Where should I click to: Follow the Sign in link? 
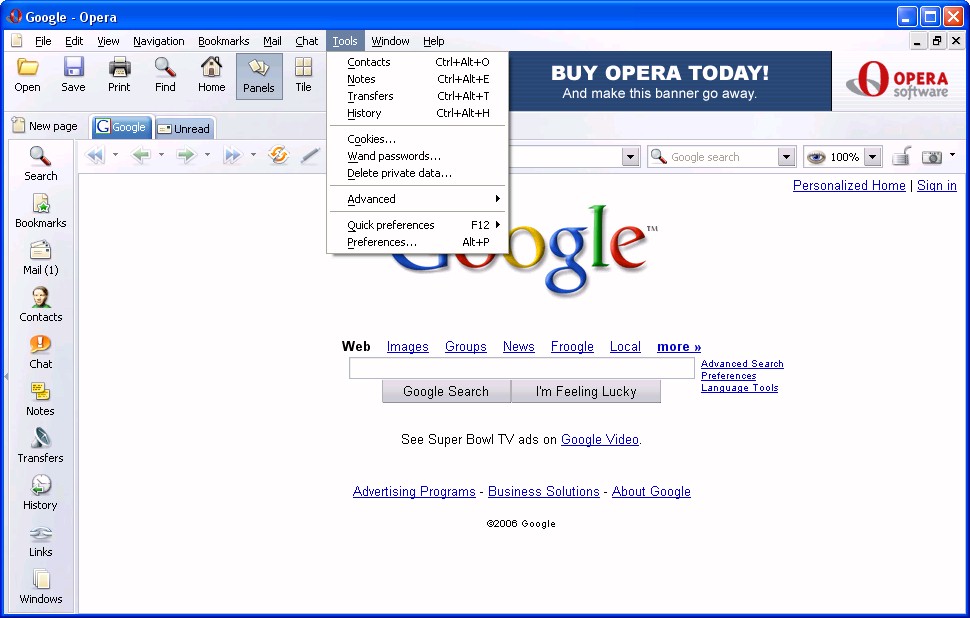(937, 185)
